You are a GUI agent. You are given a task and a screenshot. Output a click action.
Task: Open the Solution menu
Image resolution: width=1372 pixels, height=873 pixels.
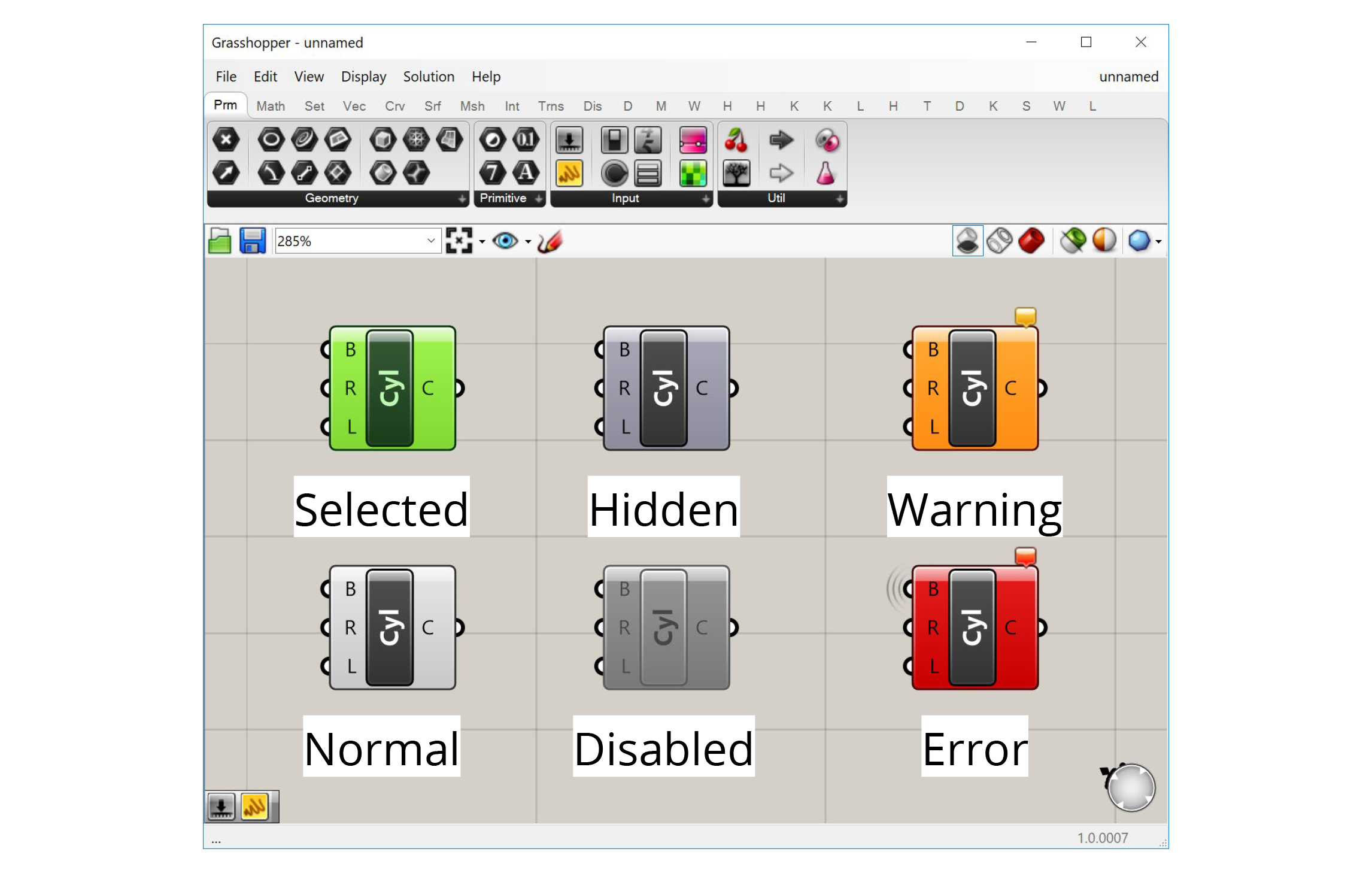pyautogui.click(x=429, y=77)
